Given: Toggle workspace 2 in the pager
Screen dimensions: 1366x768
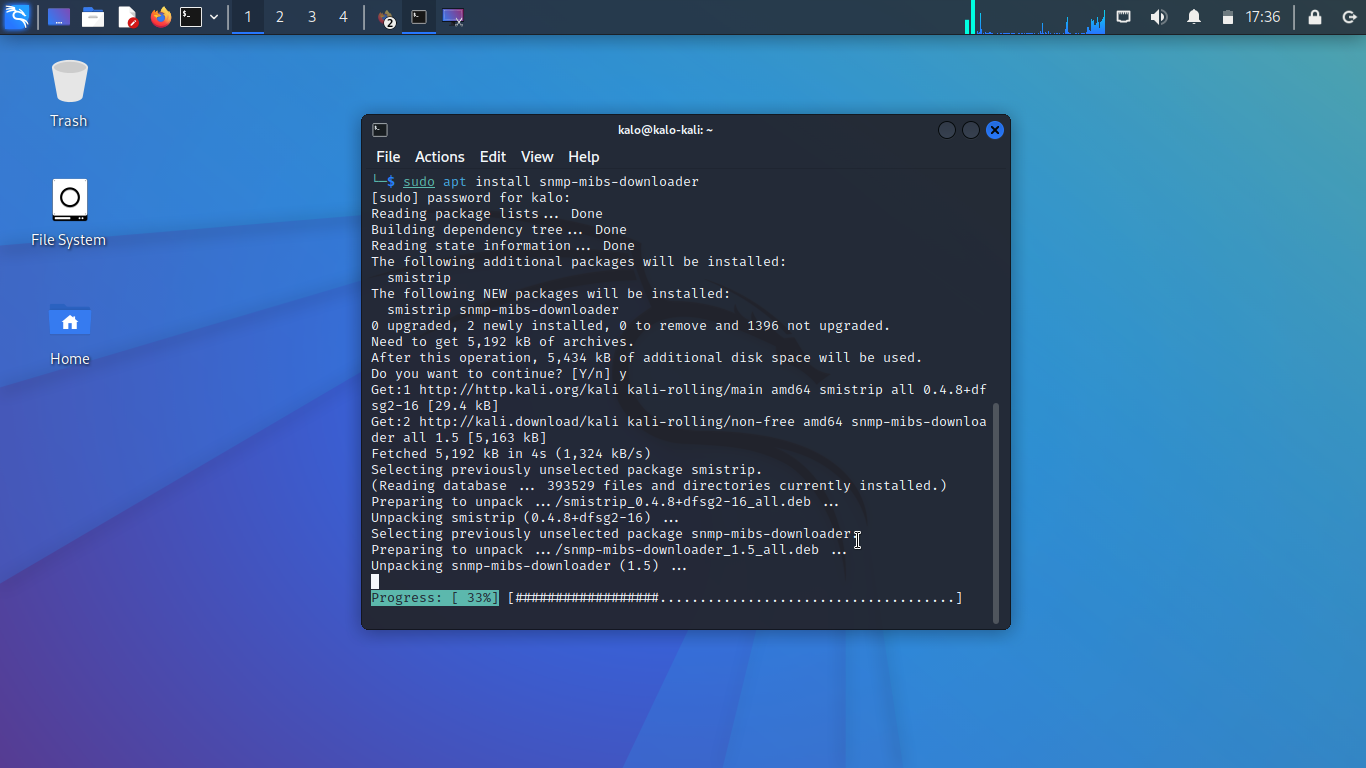Looking at the screenshot, I should coord(279,17).
